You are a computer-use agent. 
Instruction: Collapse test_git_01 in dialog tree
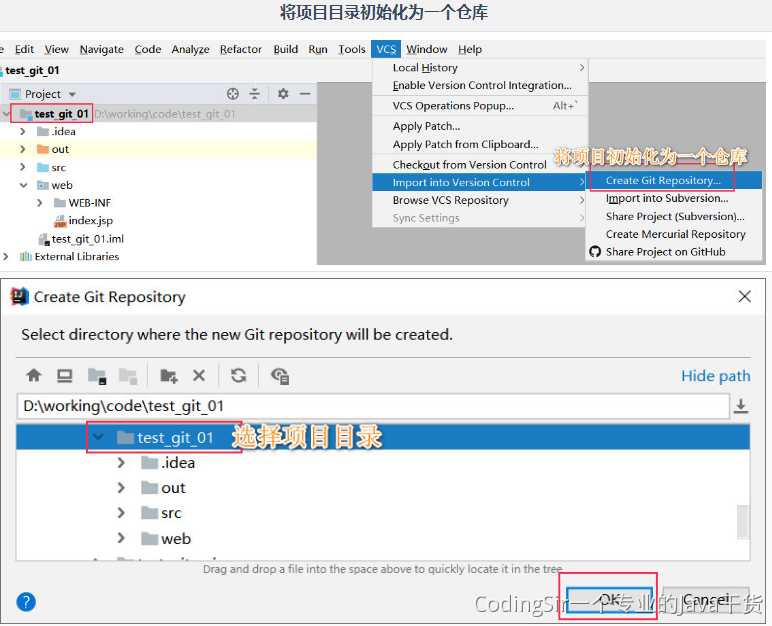coord(98,437)
